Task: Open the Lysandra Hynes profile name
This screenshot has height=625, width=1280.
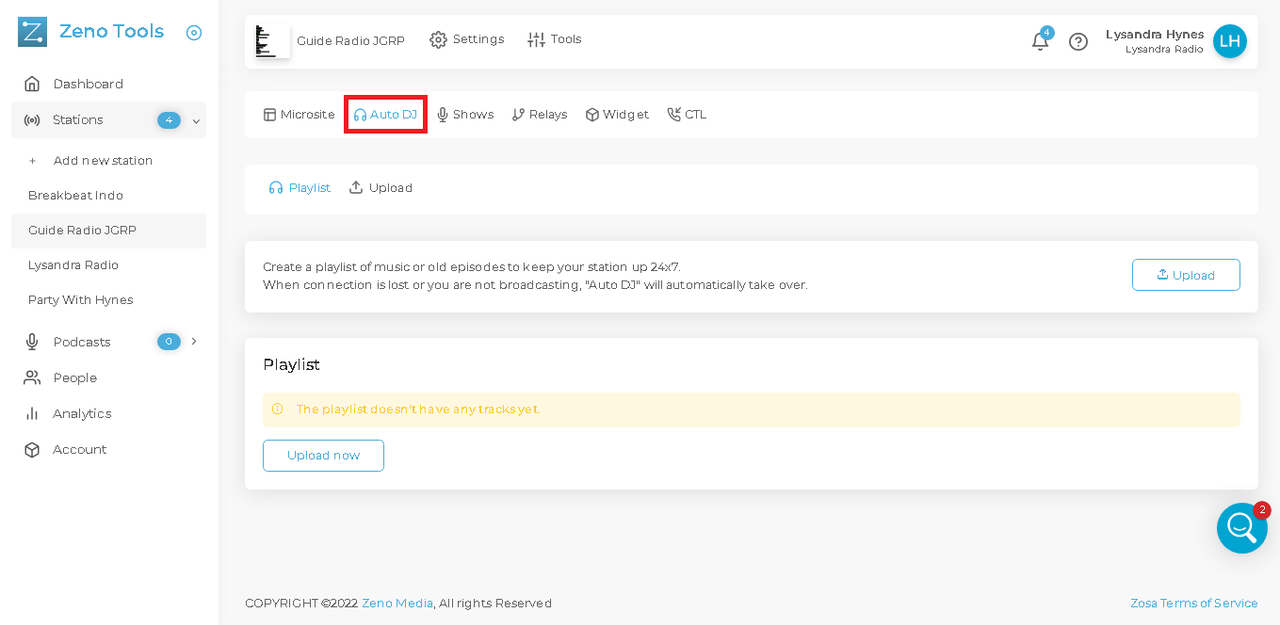Action: point(1155,34)
